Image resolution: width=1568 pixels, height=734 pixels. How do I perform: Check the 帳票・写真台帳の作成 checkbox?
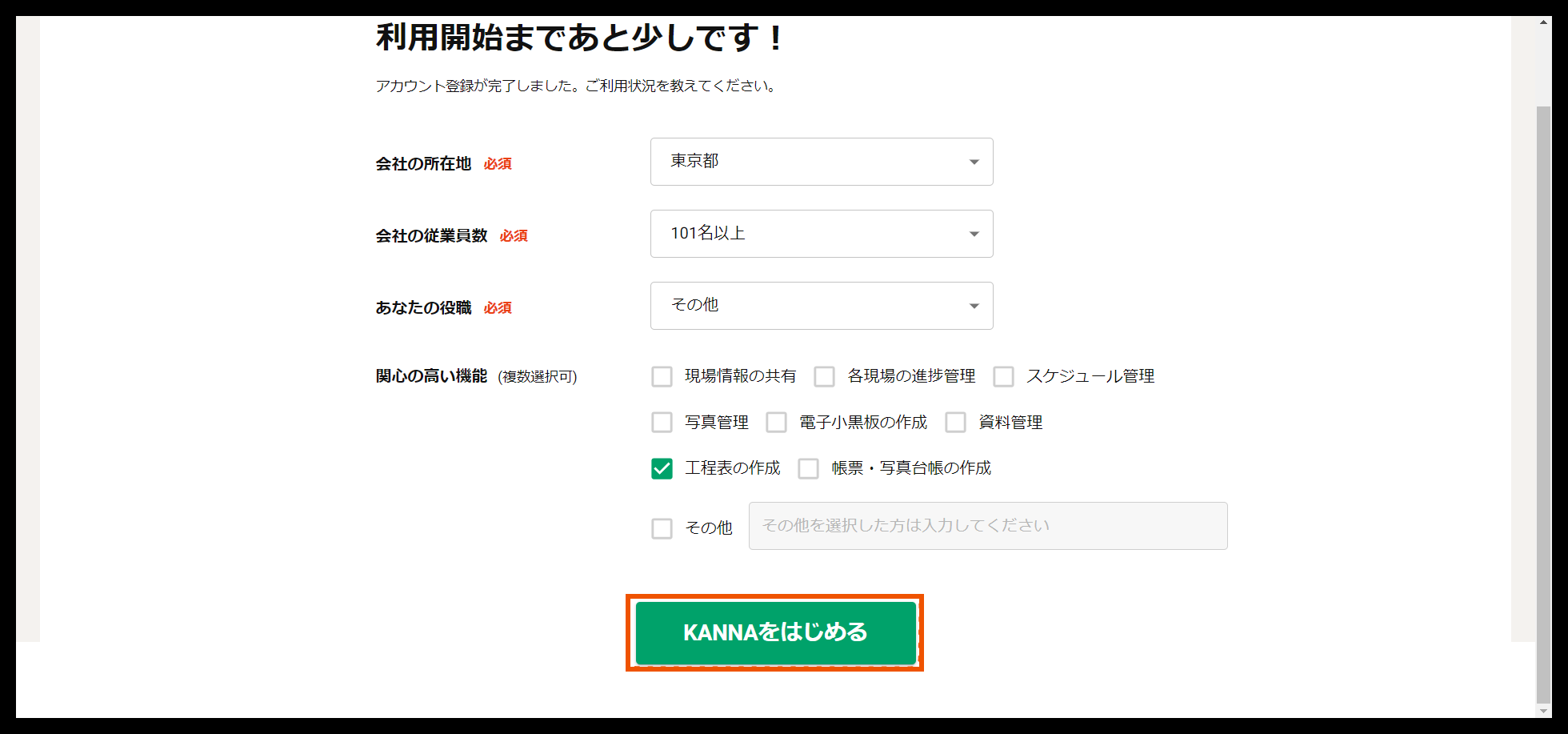pos(807,468)
